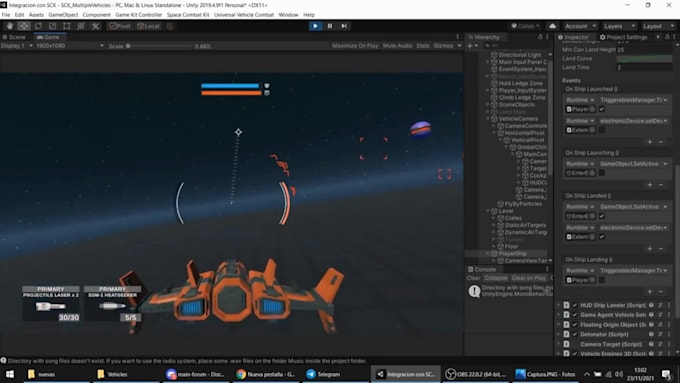The height and width of the screenshot is (383, 680).
Task: Click the Play button
Action: point(315,26)
